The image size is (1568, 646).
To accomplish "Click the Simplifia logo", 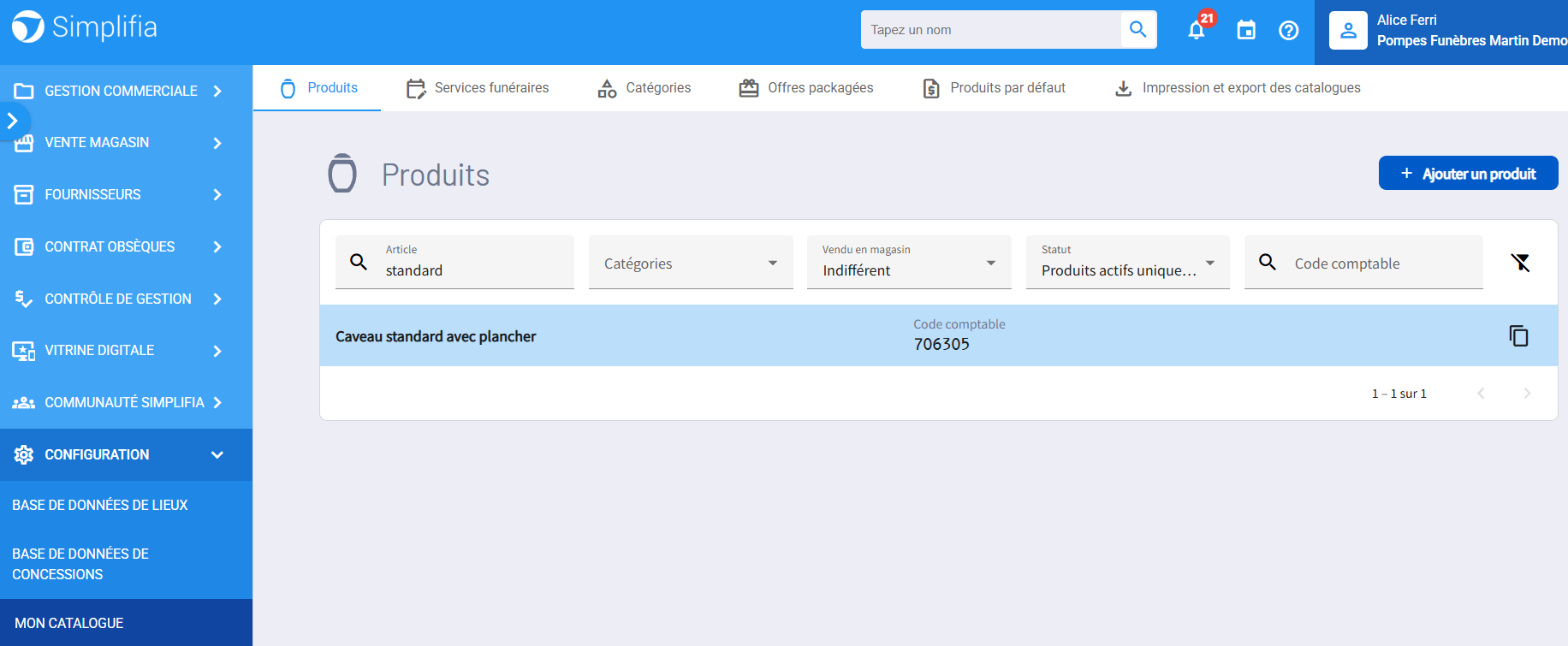I will click(x=84, y=27).
